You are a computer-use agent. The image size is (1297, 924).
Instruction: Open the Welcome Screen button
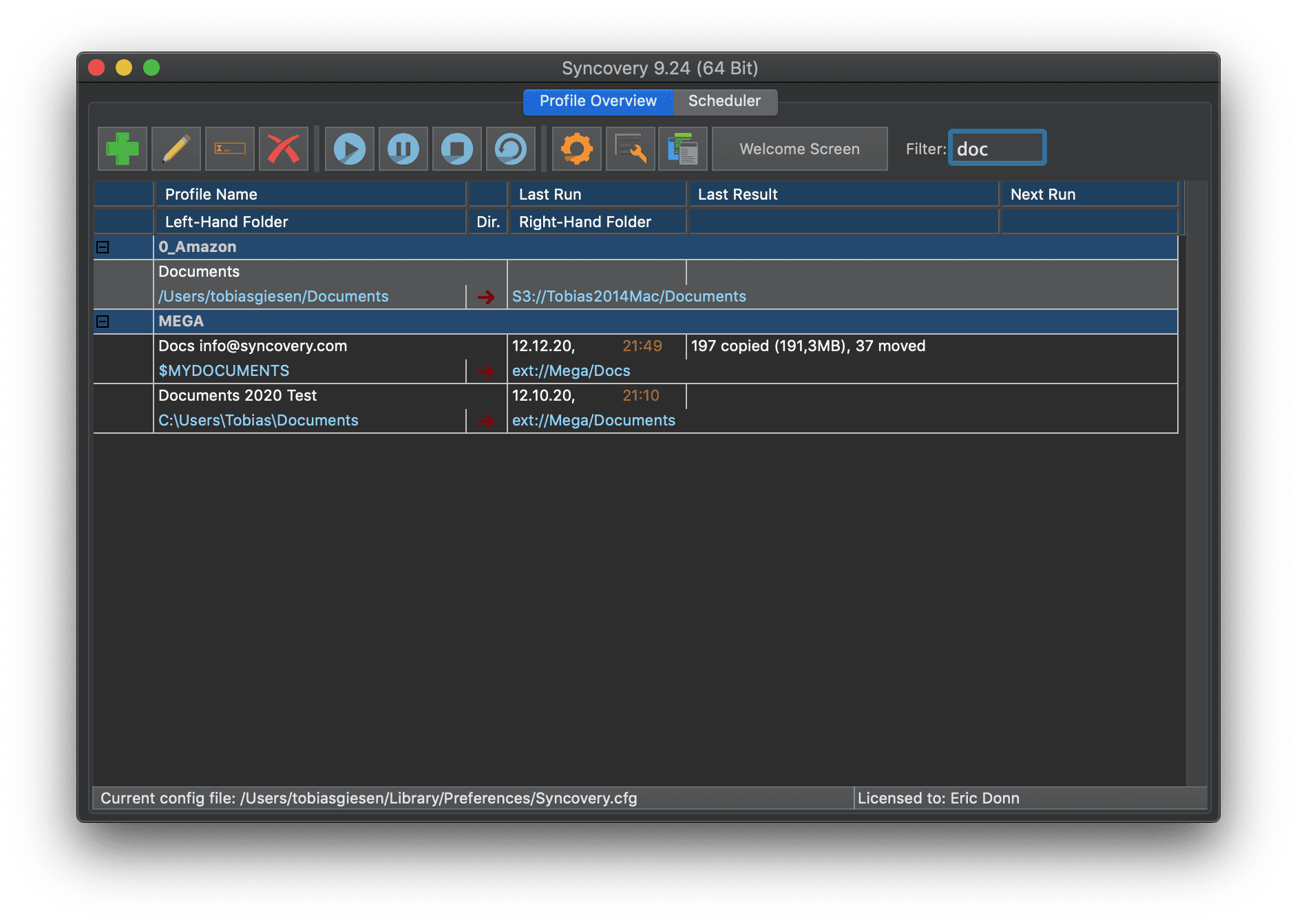[799, 149]
